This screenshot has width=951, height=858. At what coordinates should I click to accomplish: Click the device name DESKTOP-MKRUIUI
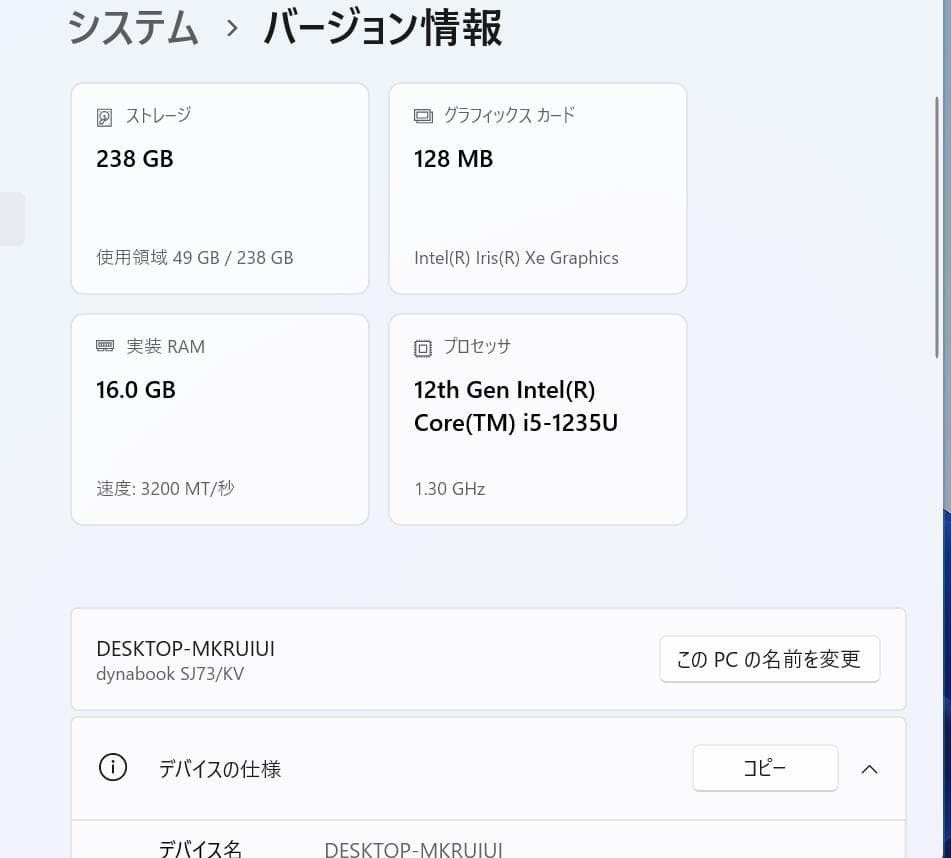(185, 648)
